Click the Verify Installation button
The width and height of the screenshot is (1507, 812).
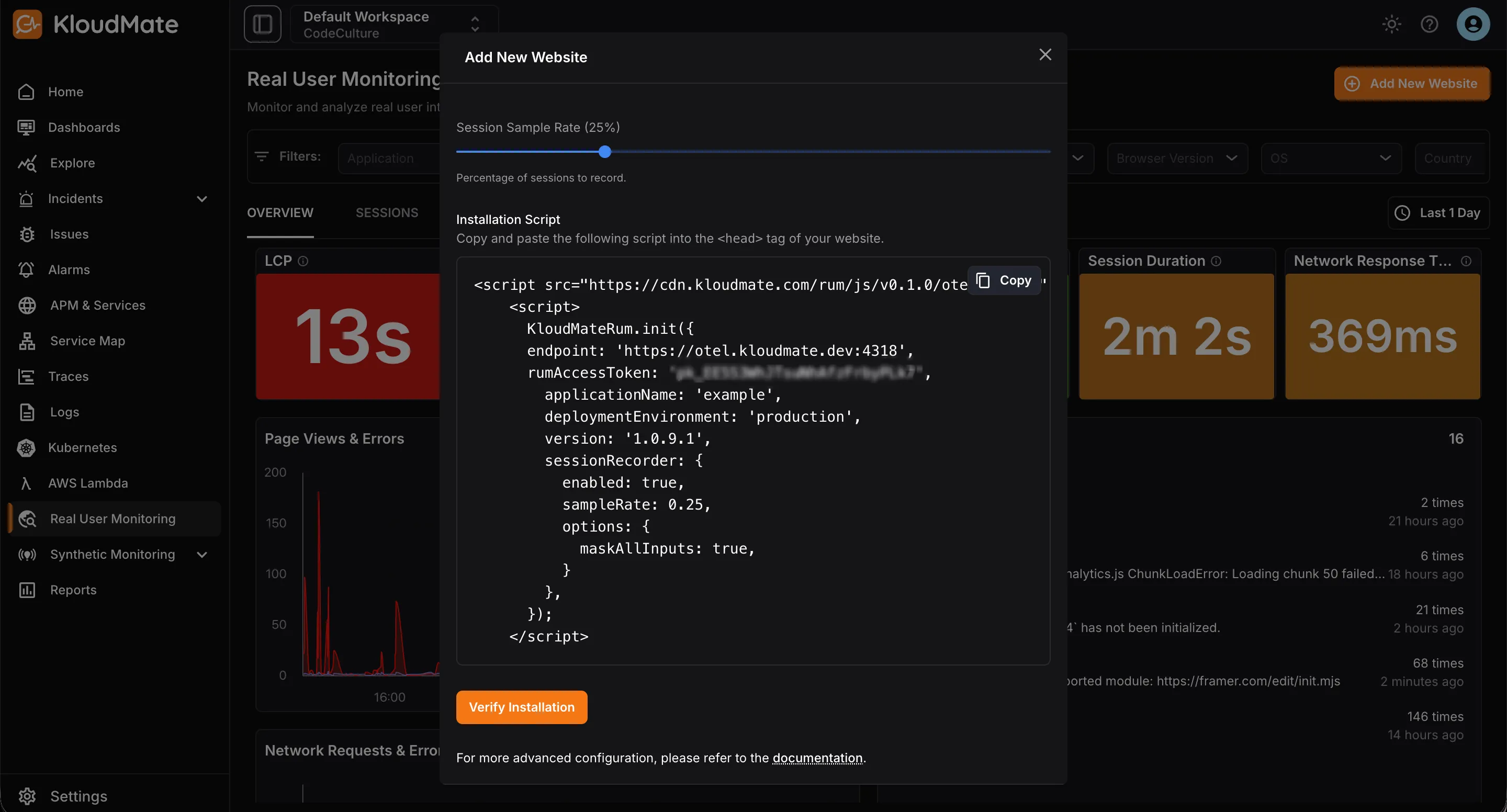(522, 707)
